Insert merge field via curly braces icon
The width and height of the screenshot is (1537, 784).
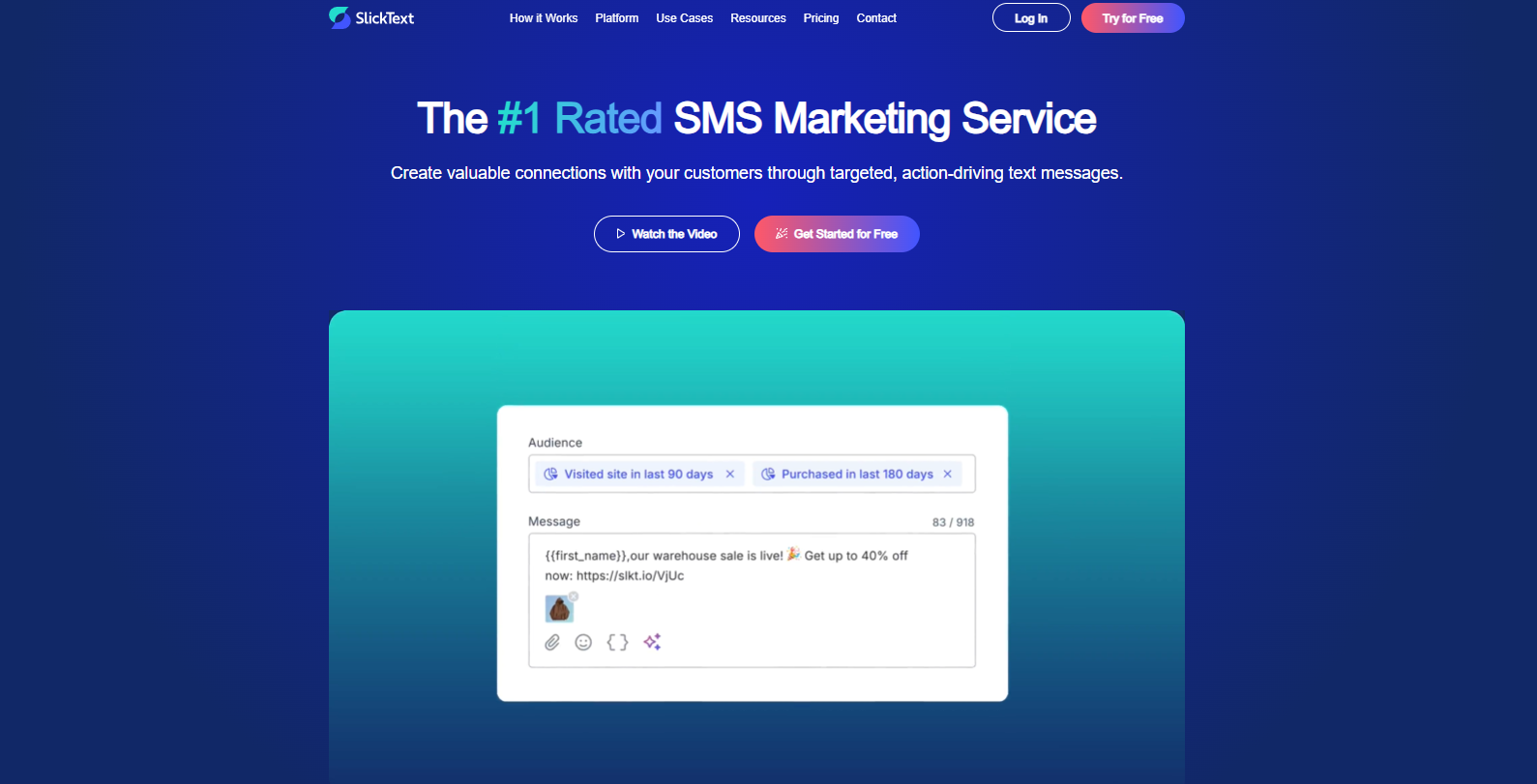(x=617, y=642)
